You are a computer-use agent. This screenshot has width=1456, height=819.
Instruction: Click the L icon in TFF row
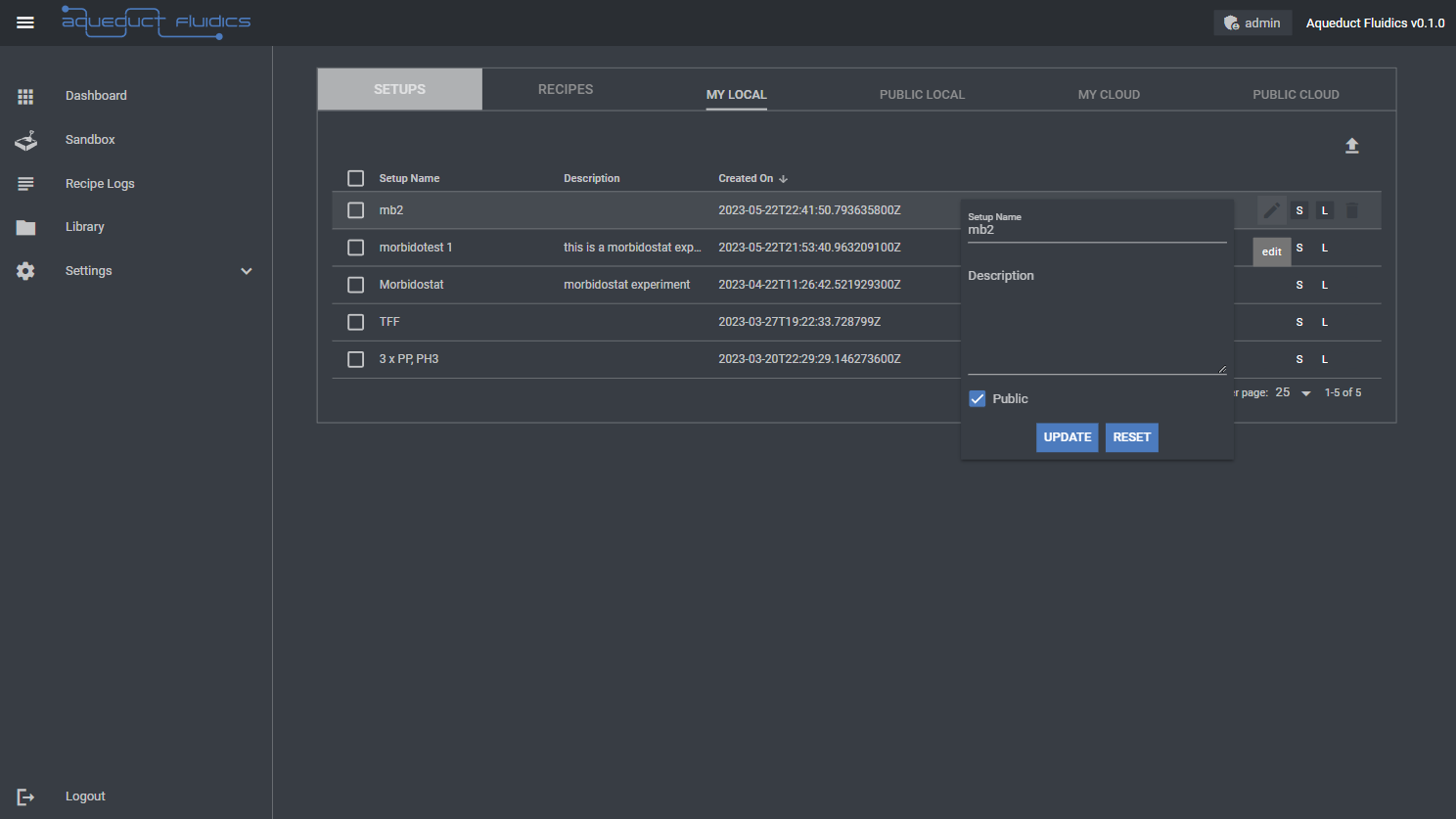1325,322
